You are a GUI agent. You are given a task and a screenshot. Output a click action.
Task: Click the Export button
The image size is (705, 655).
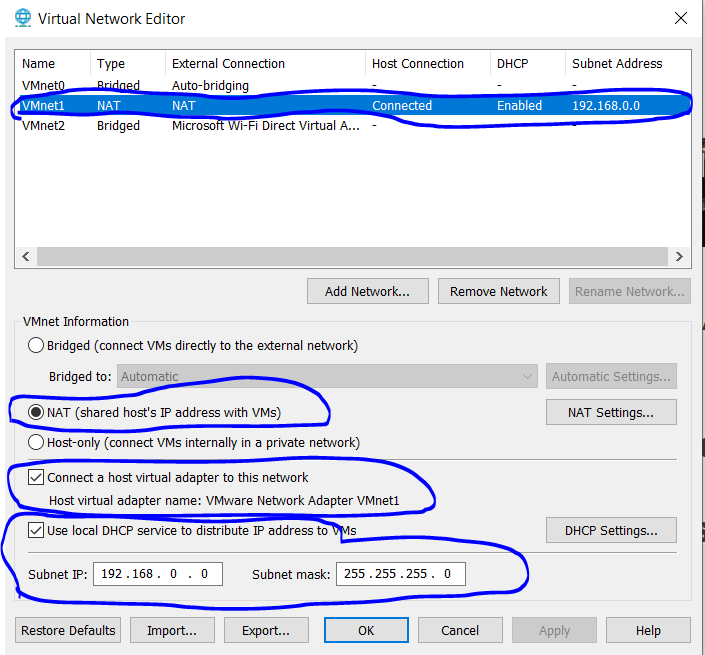coord(266,630)
